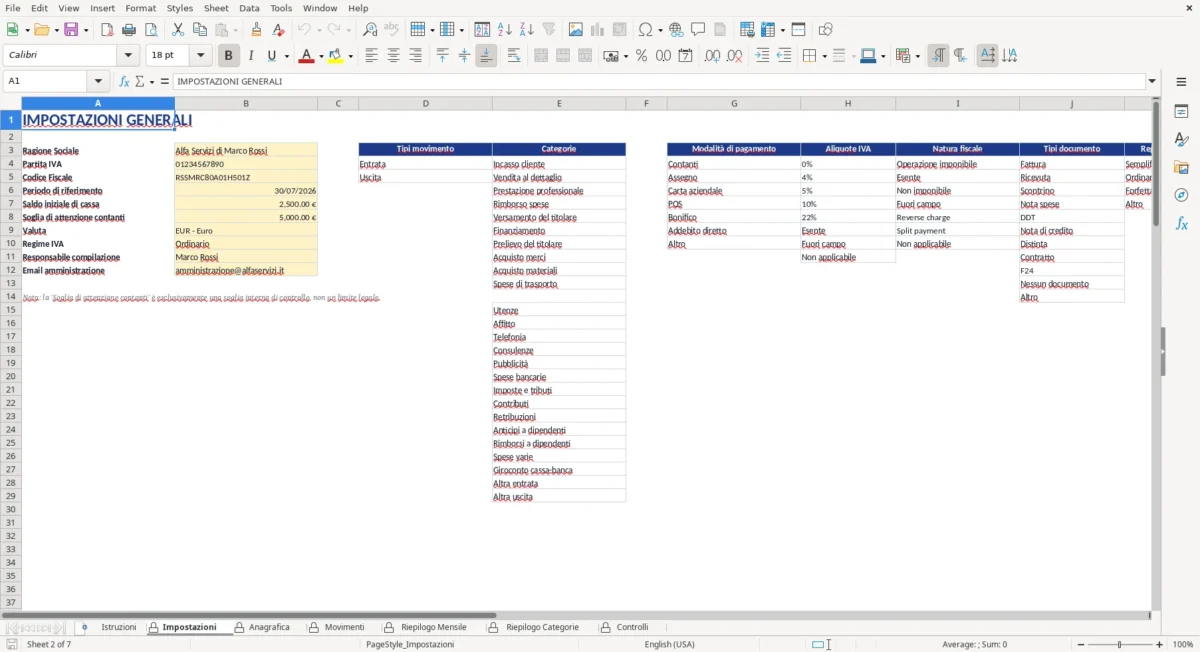
Task: Click the Sort Descending icon
Action: coord(526,29)
